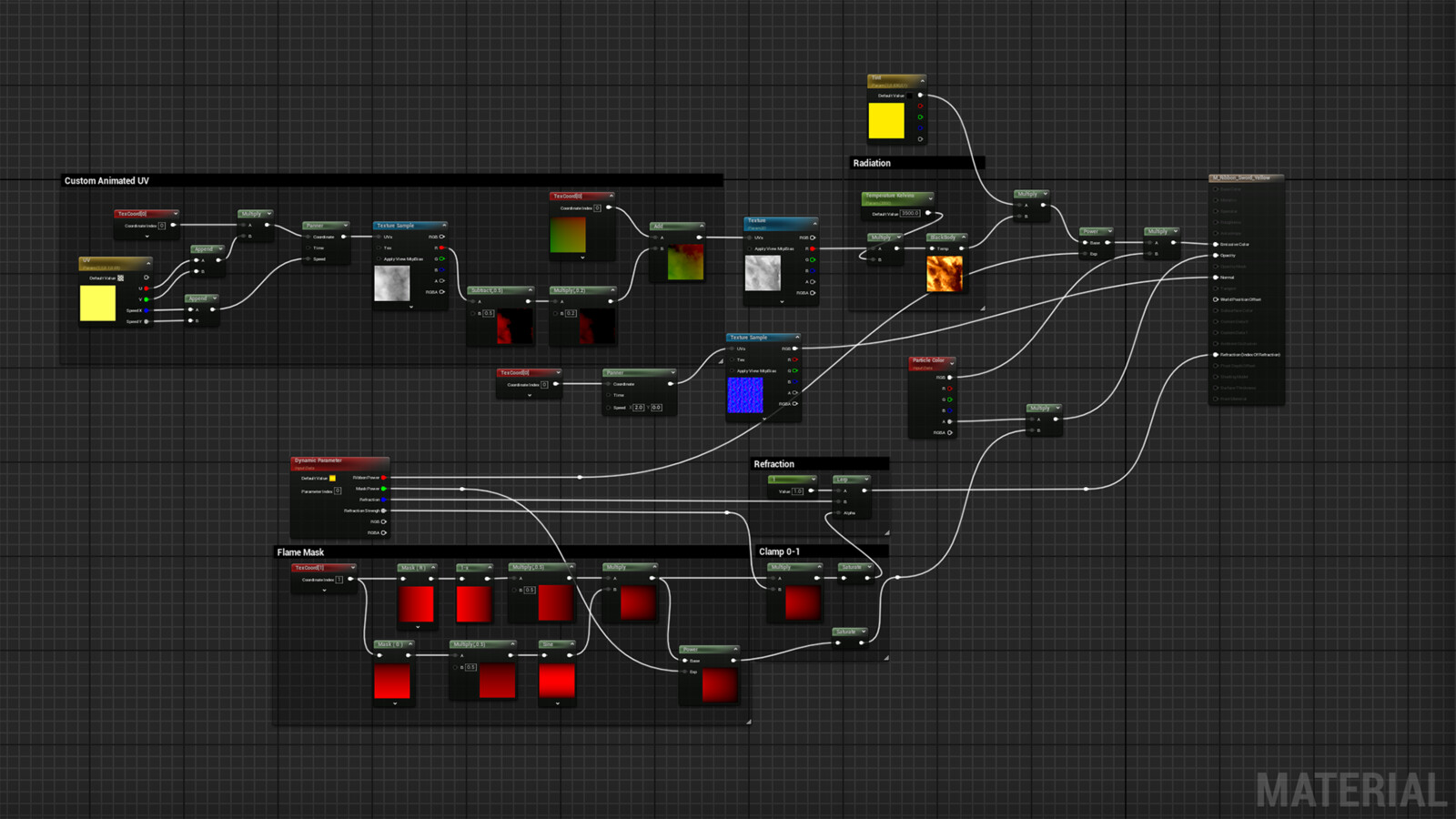Click the Opacity input pin on material node
1456x819 pixels.
tap(1216, 256)
